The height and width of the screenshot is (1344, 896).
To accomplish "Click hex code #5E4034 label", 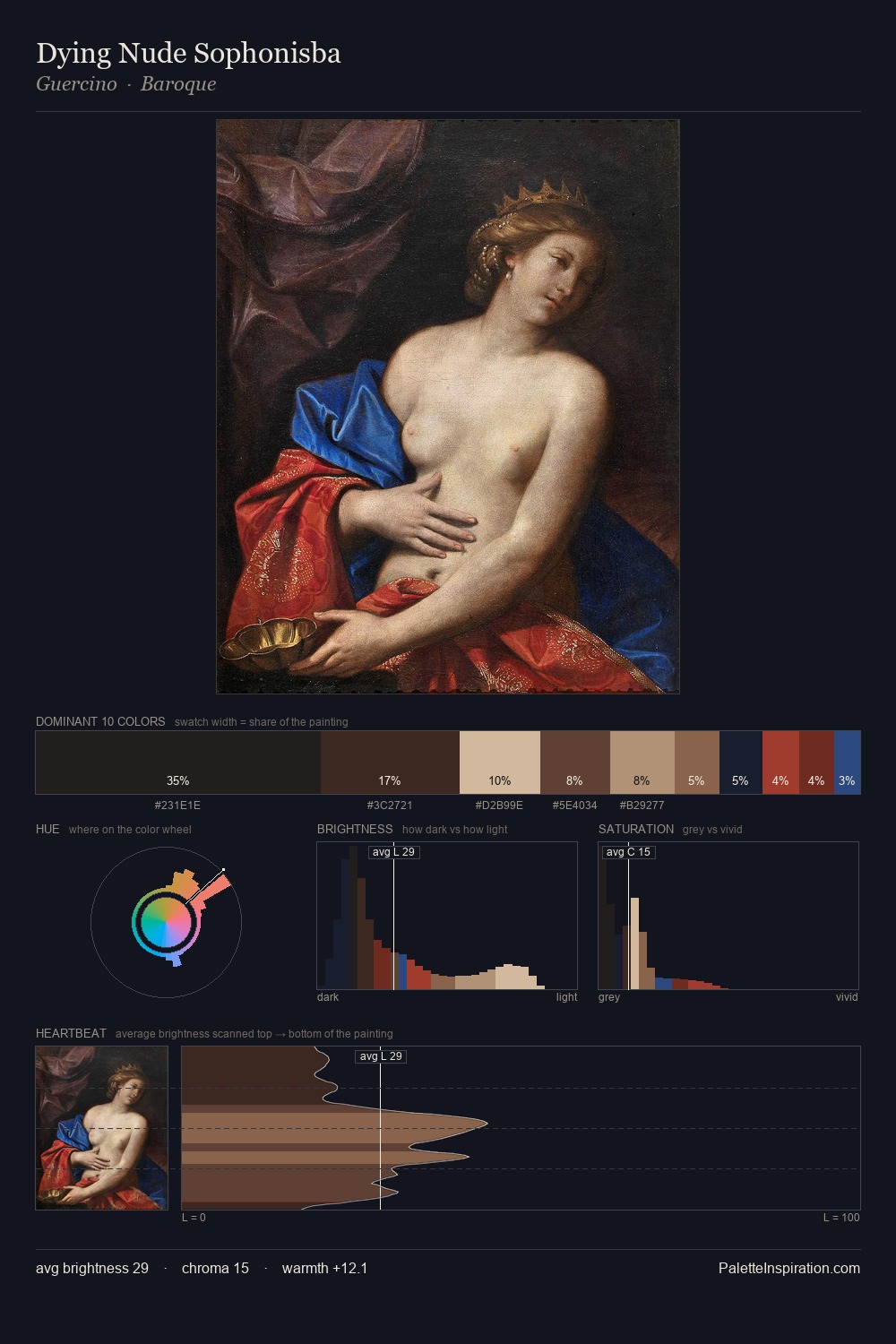I will click(574, 805).
